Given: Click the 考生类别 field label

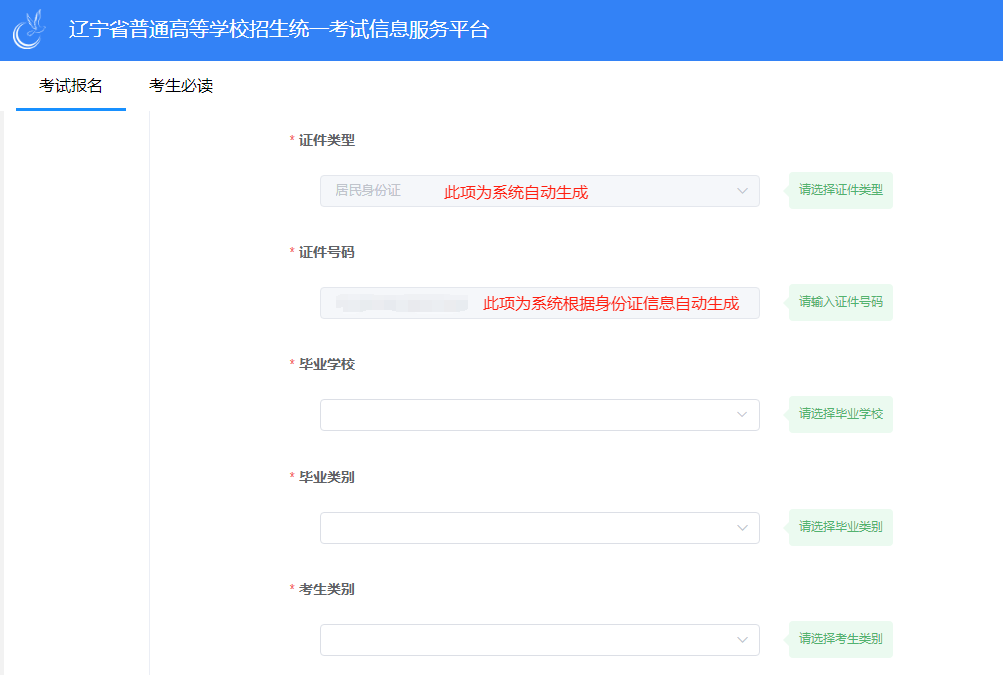Looking at the screenshot, I should [x=326, y=590].
